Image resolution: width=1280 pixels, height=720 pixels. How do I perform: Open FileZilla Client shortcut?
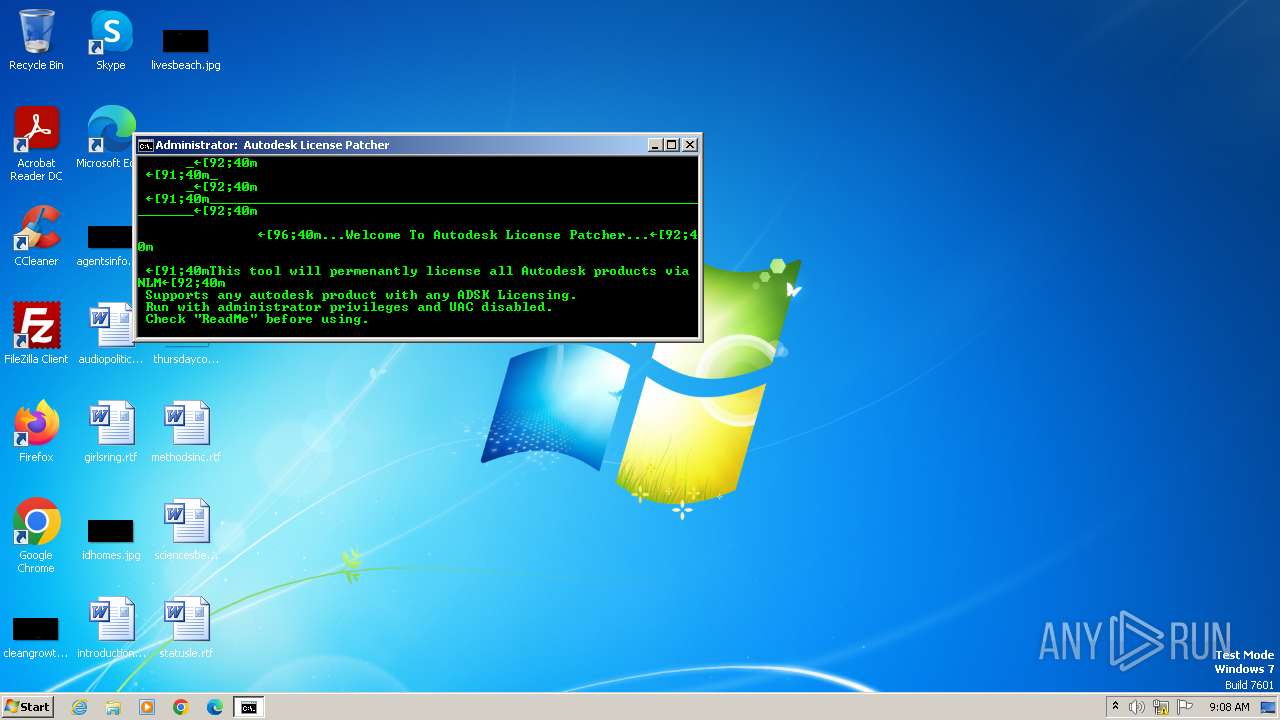[36, 334]
